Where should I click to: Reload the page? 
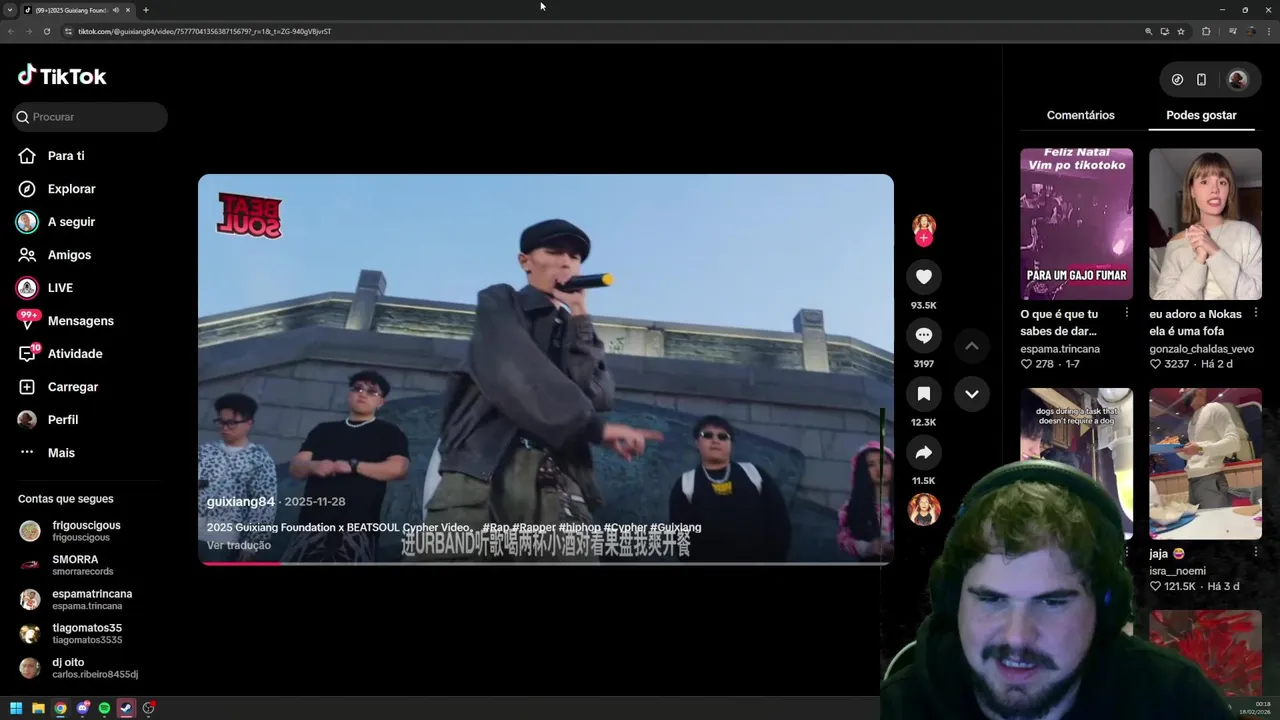point(46,31)
